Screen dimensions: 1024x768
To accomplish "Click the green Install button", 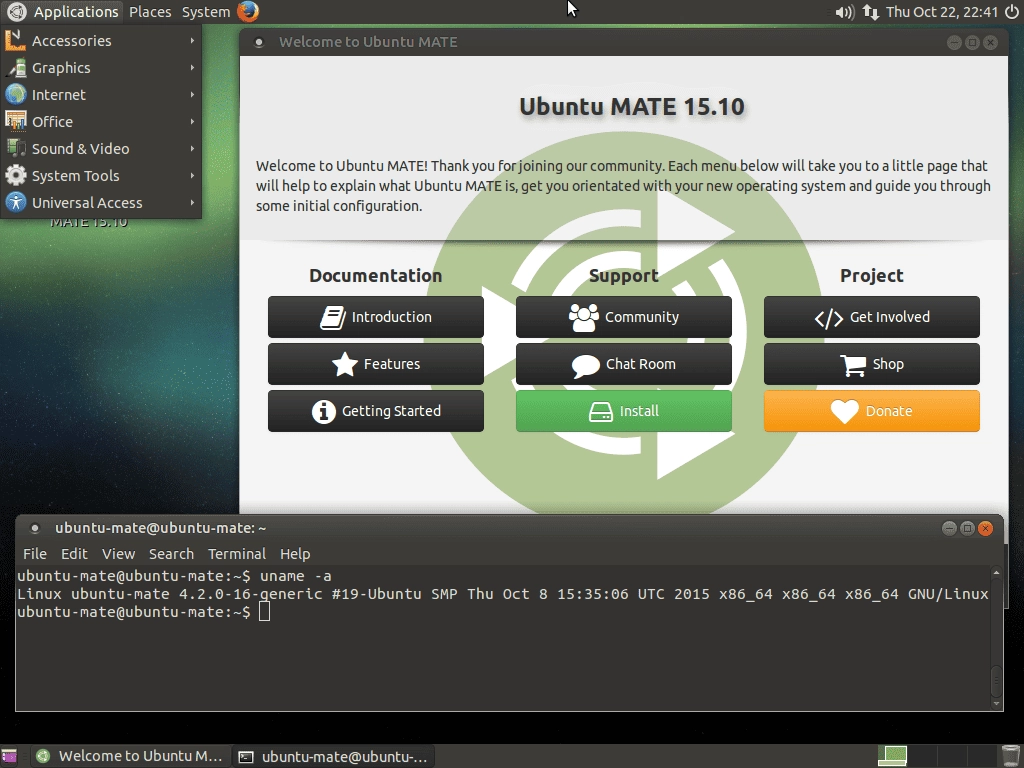I will (624, 411).
